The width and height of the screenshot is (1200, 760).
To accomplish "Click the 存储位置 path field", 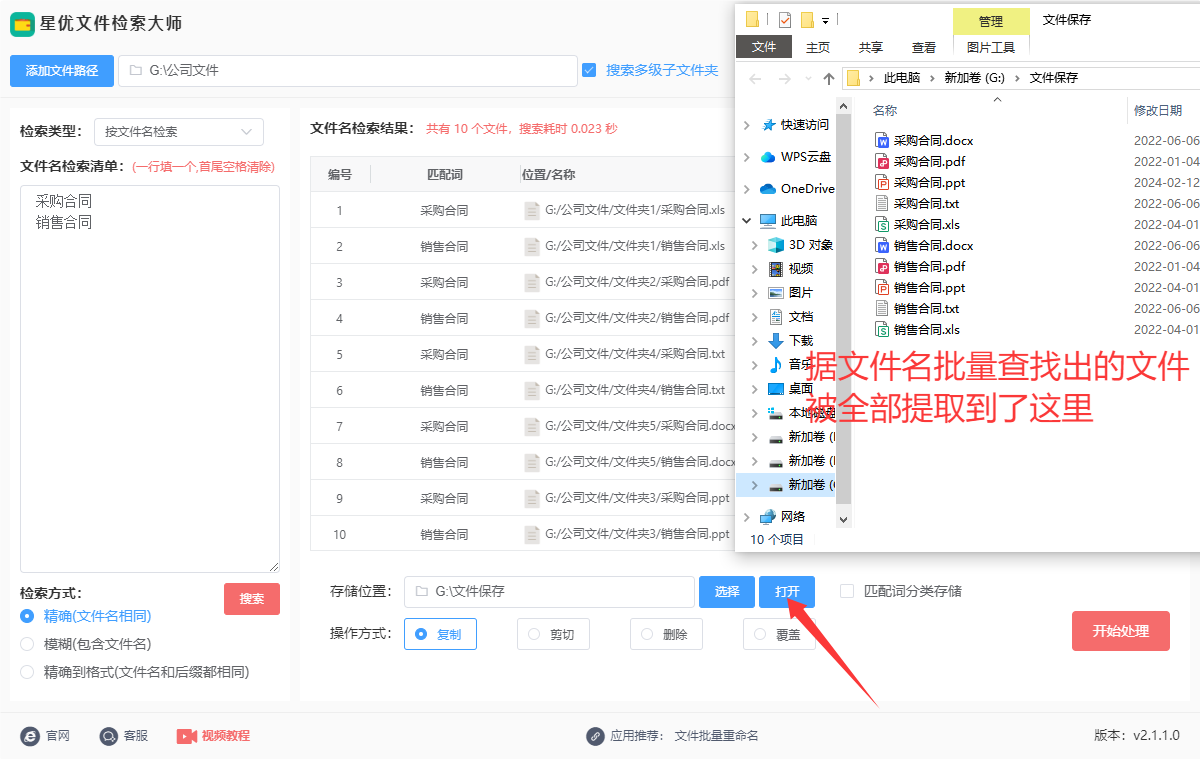I will [549, 592].
